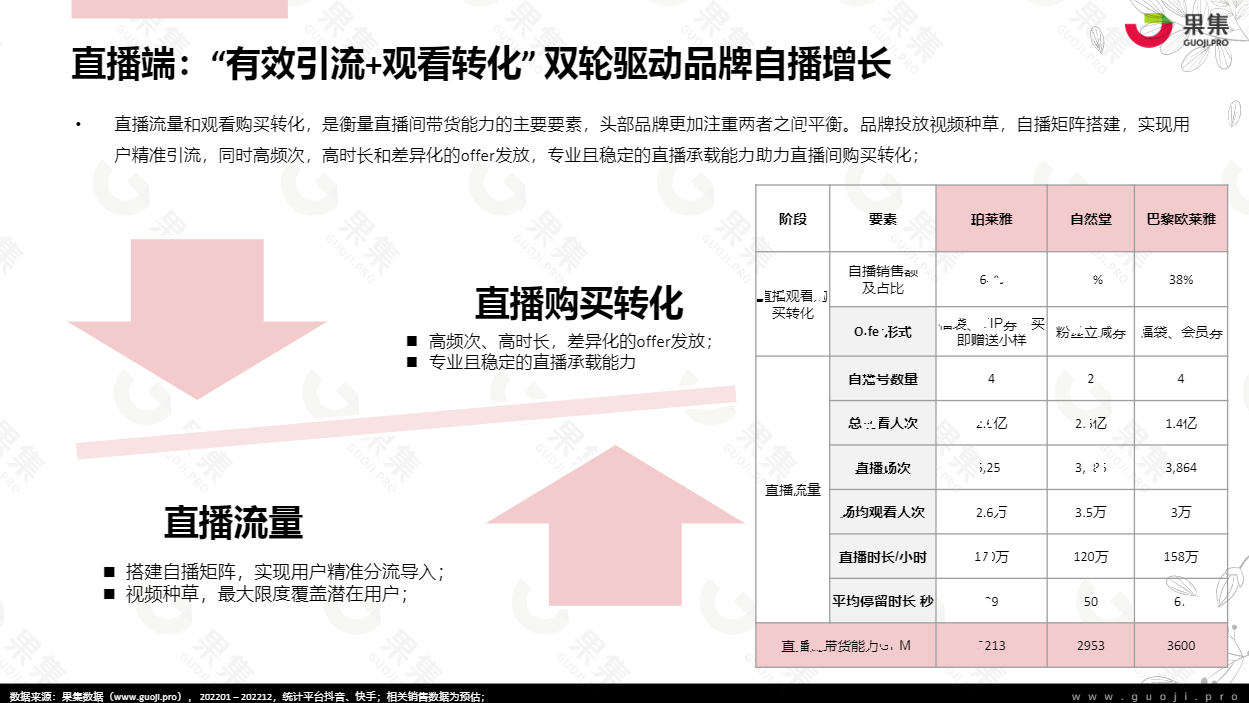Select the 场均观看人次 row label
Image resolution: width=1249 pixels, height=703 pixels.
coord(883,512)
